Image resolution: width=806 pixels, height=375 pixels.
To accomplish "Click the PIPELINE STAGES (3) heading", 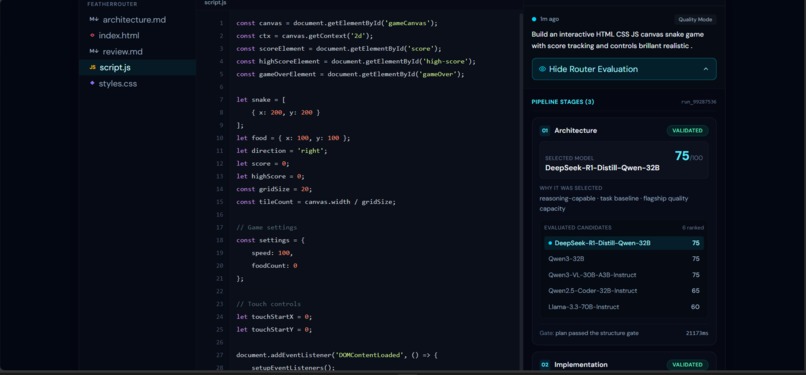I will click(x=563, y=102).
